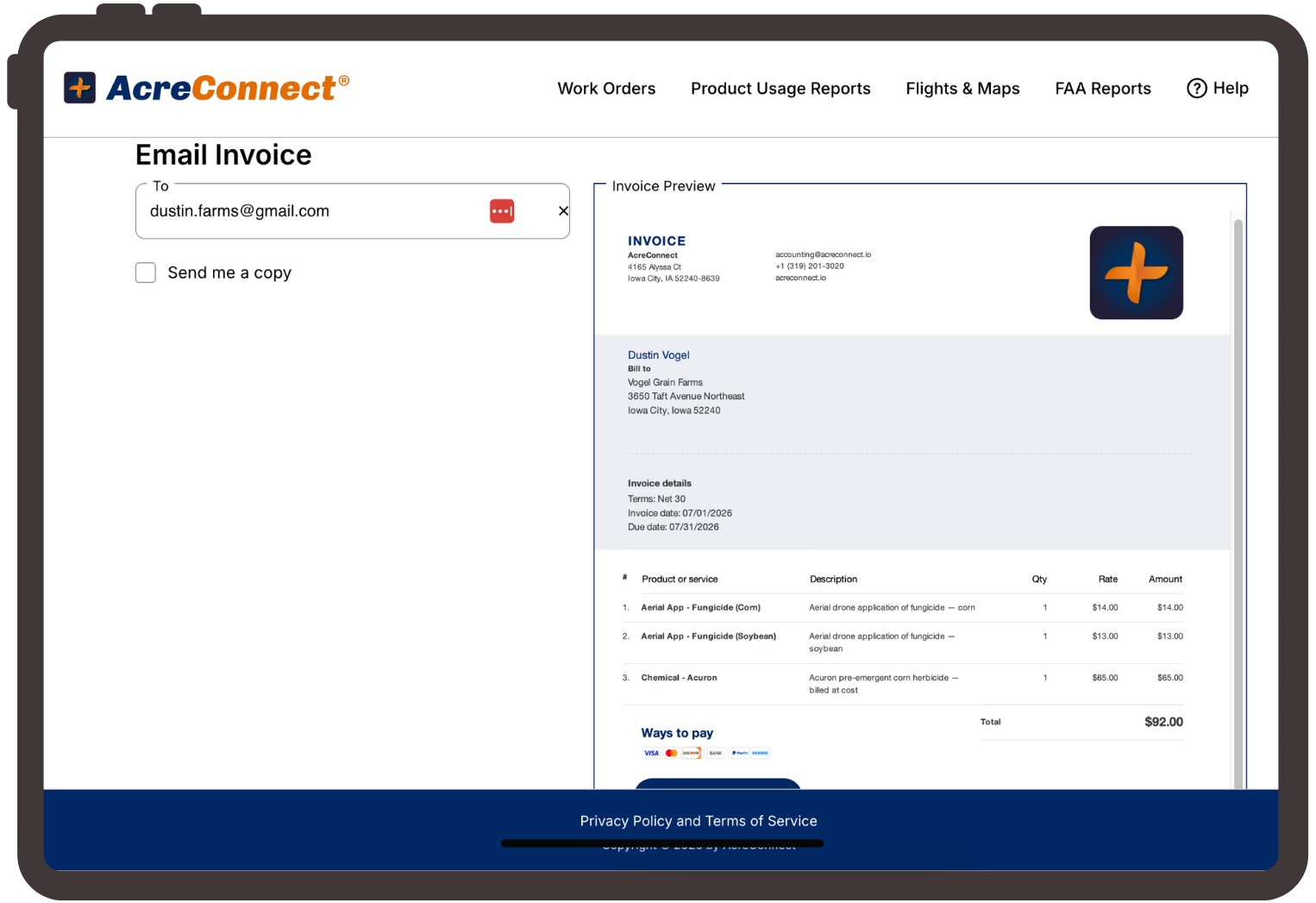Click the Discover payment icon

coord(692,753)
